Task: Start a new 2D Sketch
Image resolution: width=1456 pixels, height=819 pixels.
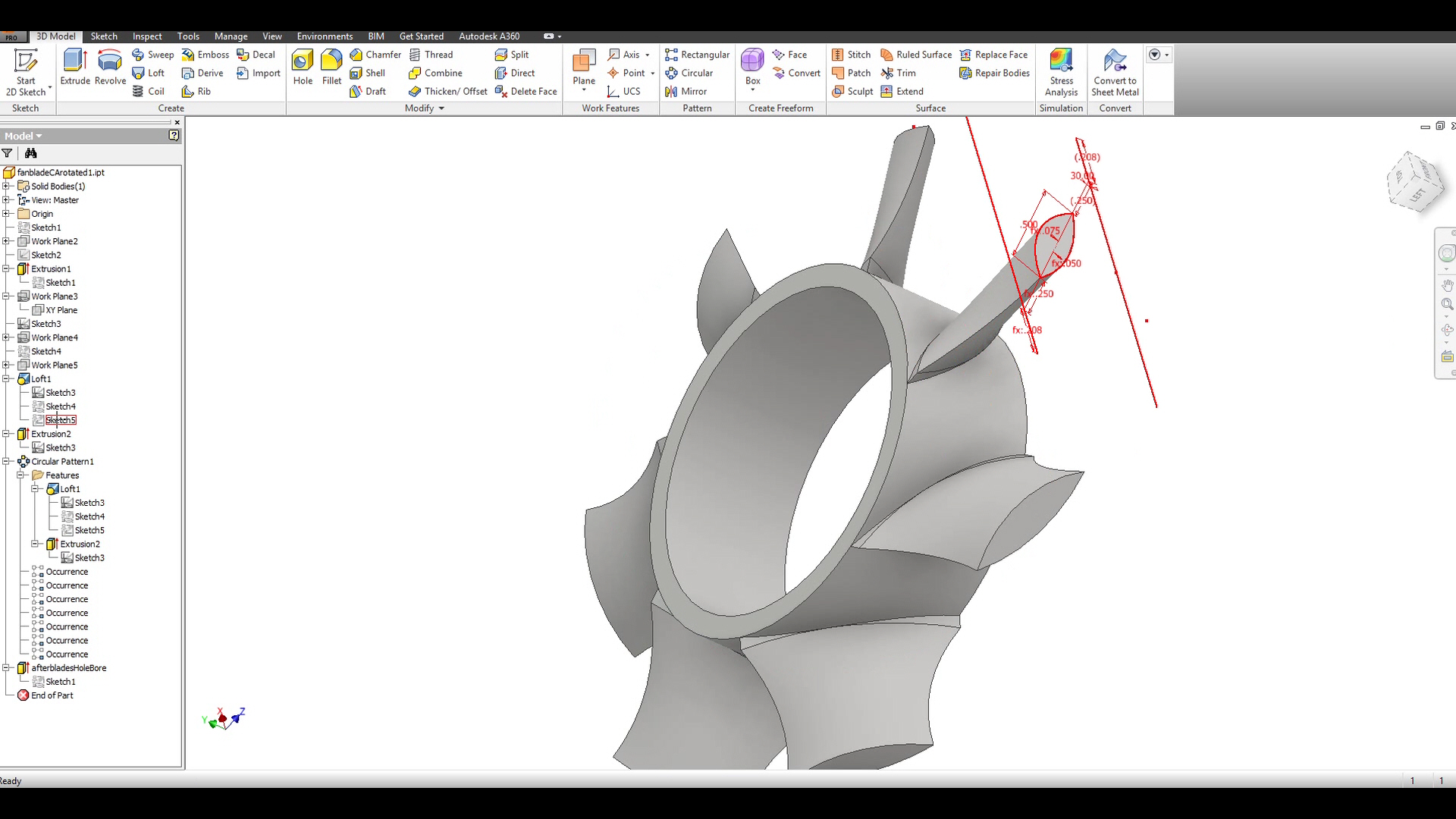Action: [26, 73]
